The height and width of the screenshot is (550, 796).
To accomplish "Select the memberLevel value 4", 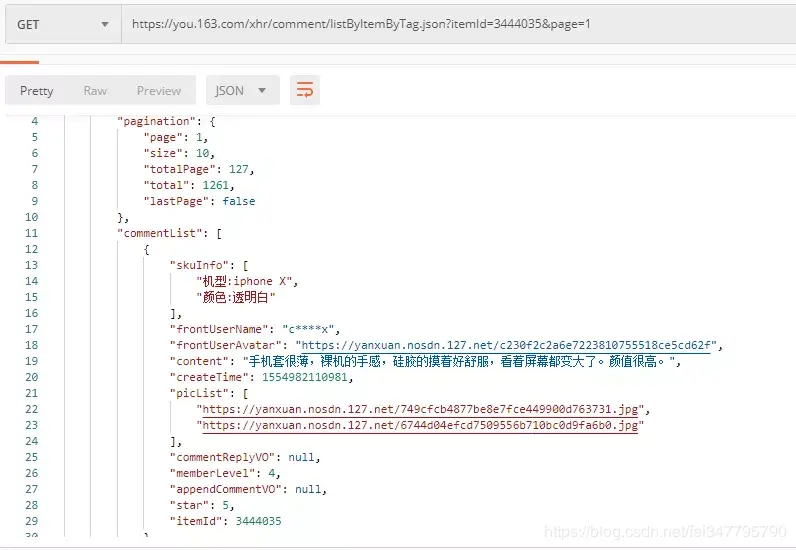I will [272, 473].
